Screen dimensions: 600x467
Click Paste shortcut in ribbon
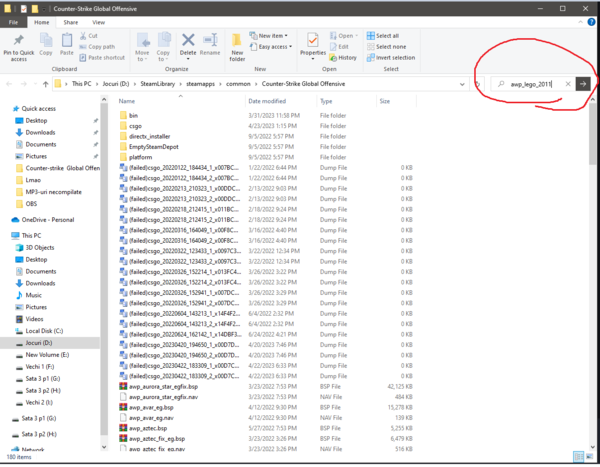102,57
